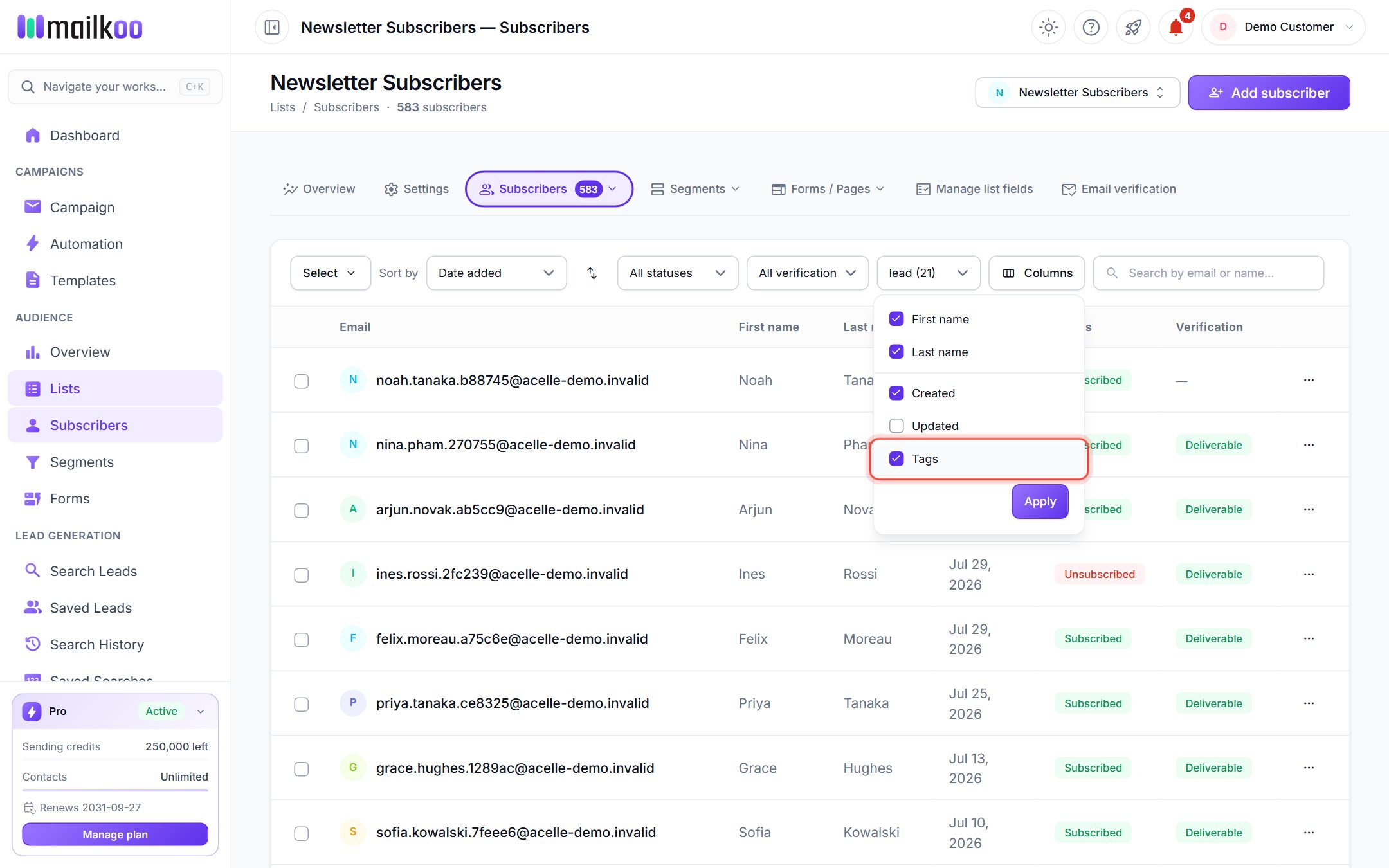Viewport: 1389px width, 868px height.
Task: Collapse the sidebar panel icon
Action: point(272,28)
